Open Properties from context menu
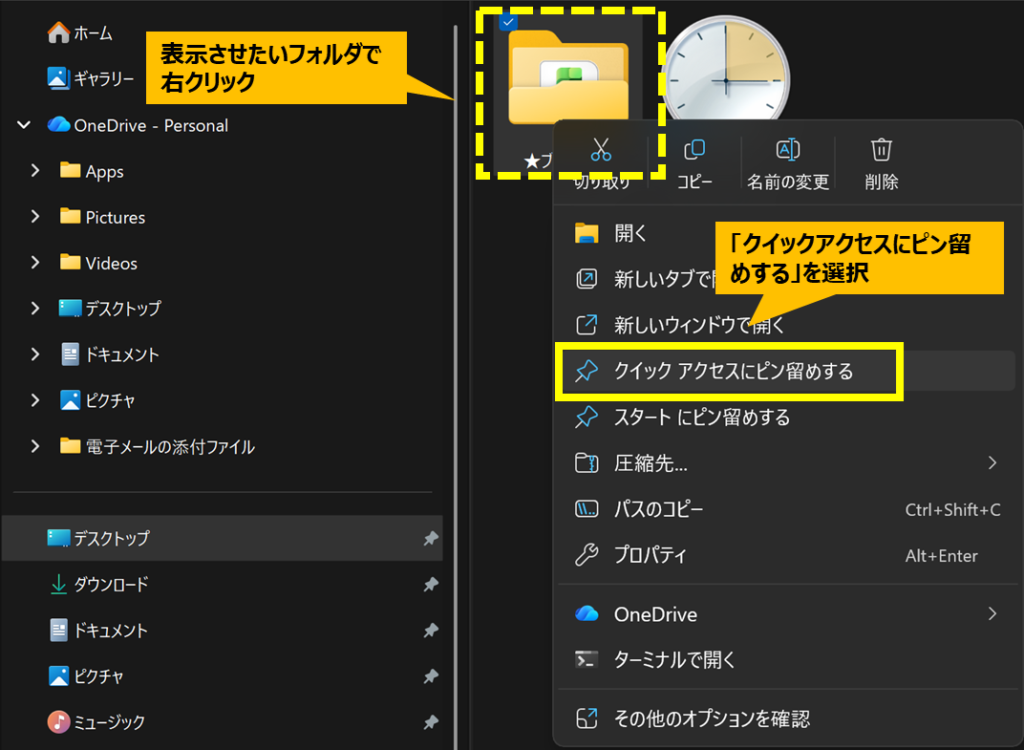Viewport: 1024px width, 750px height. click(650, 556)
